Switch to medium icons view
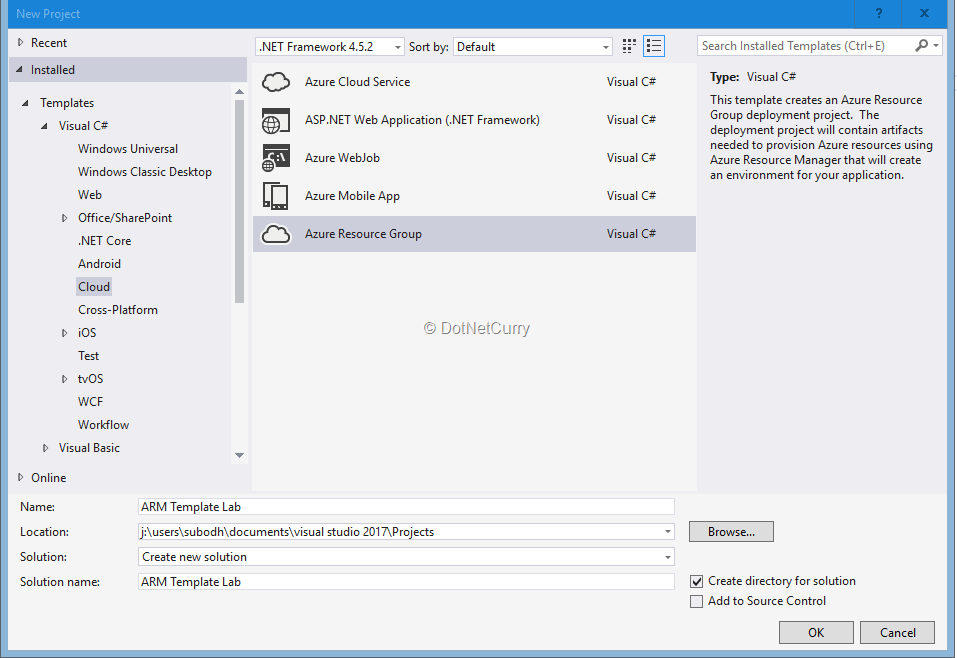This screenshot has width=957, height=658. [629, 46]
